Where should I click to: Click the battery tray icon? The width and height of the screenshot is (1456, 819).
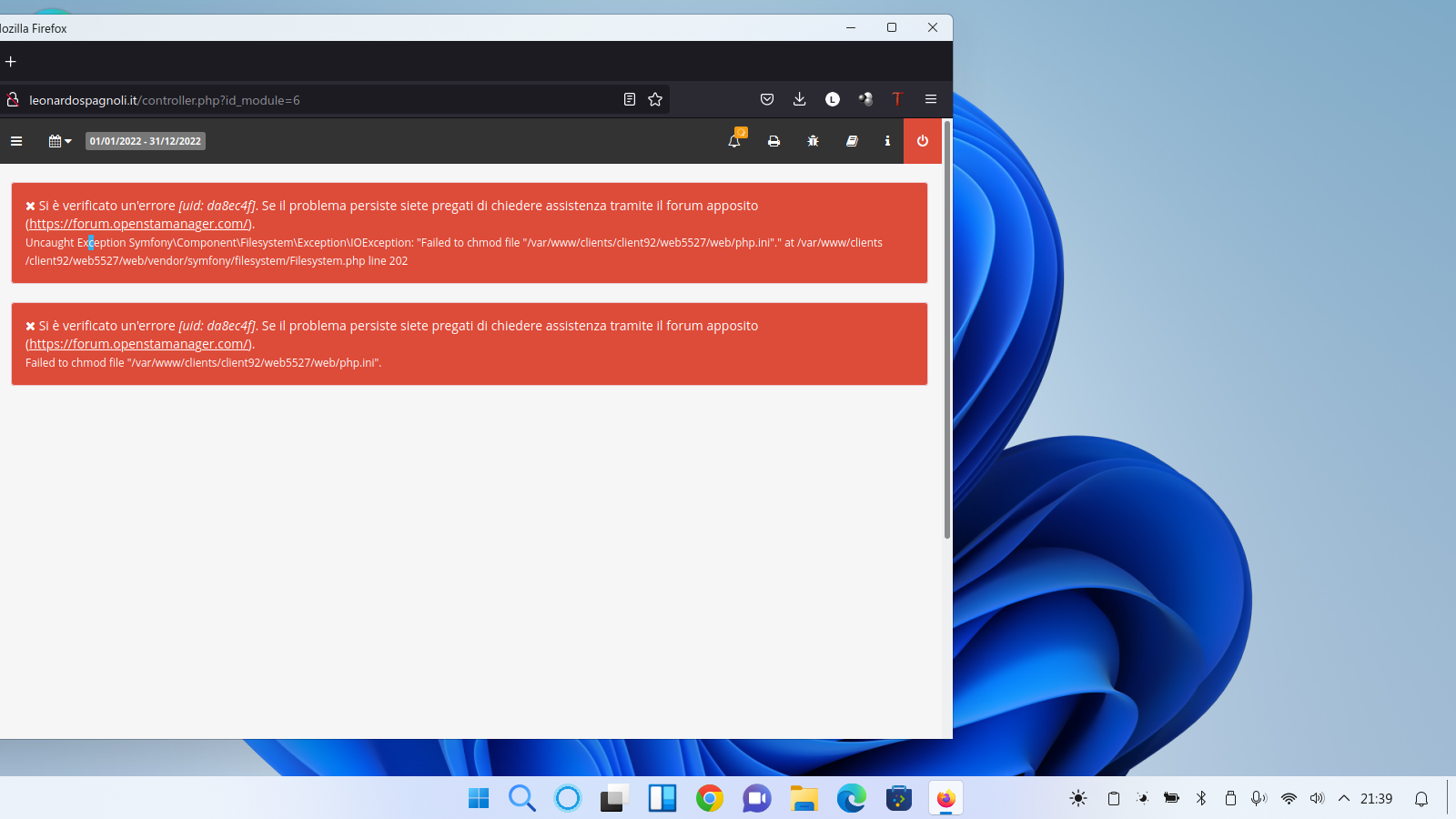[1171, 798]
